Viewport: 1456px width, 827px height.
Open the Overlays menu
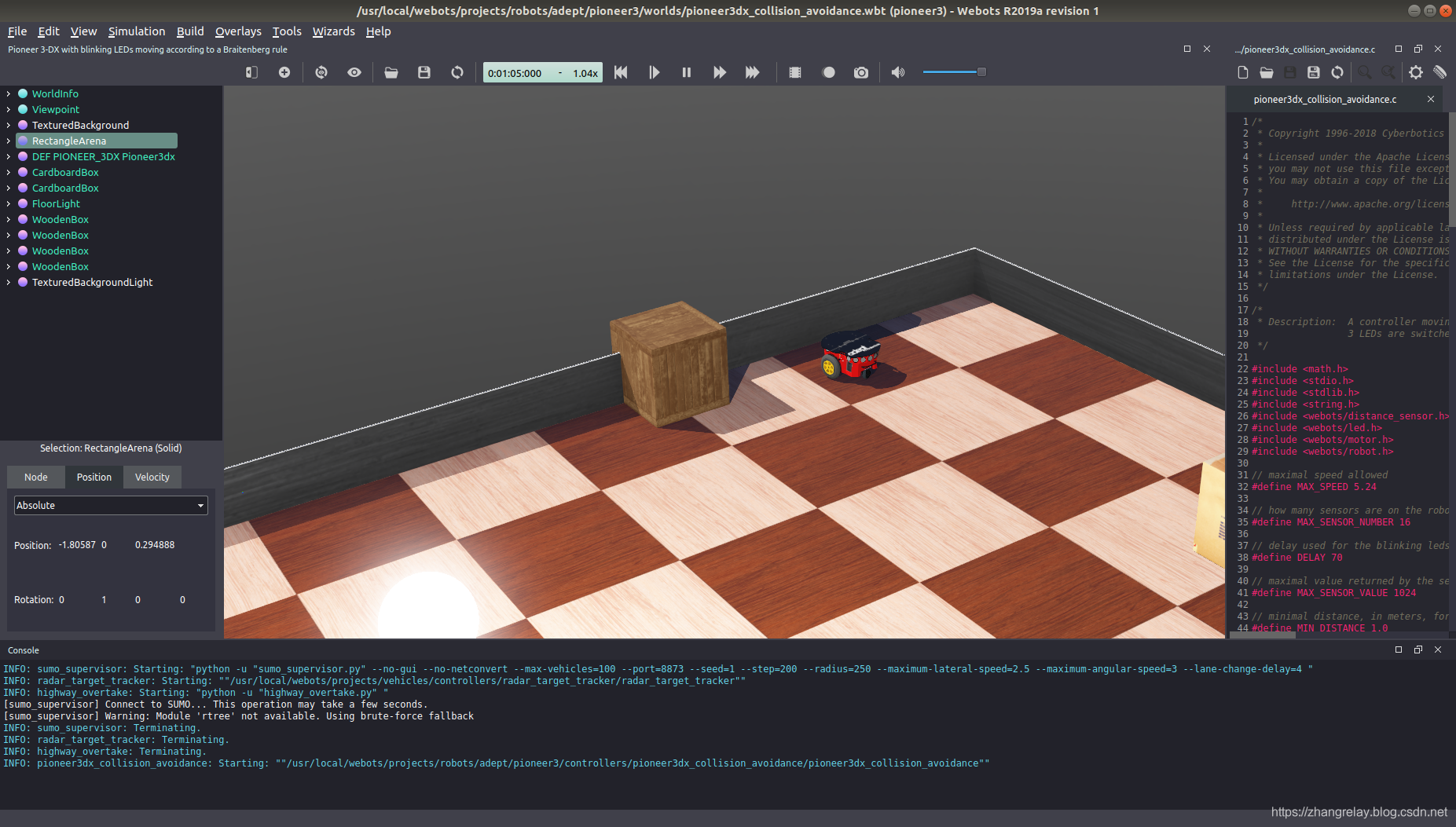coord(238,31)
